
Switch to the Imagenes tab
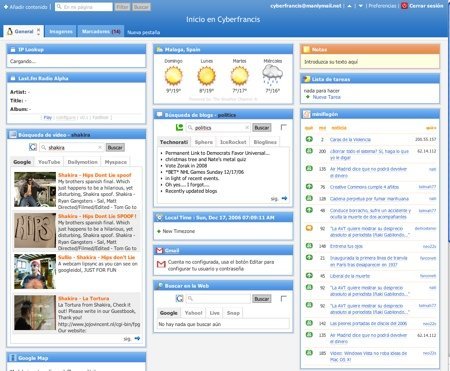[61, 31]
